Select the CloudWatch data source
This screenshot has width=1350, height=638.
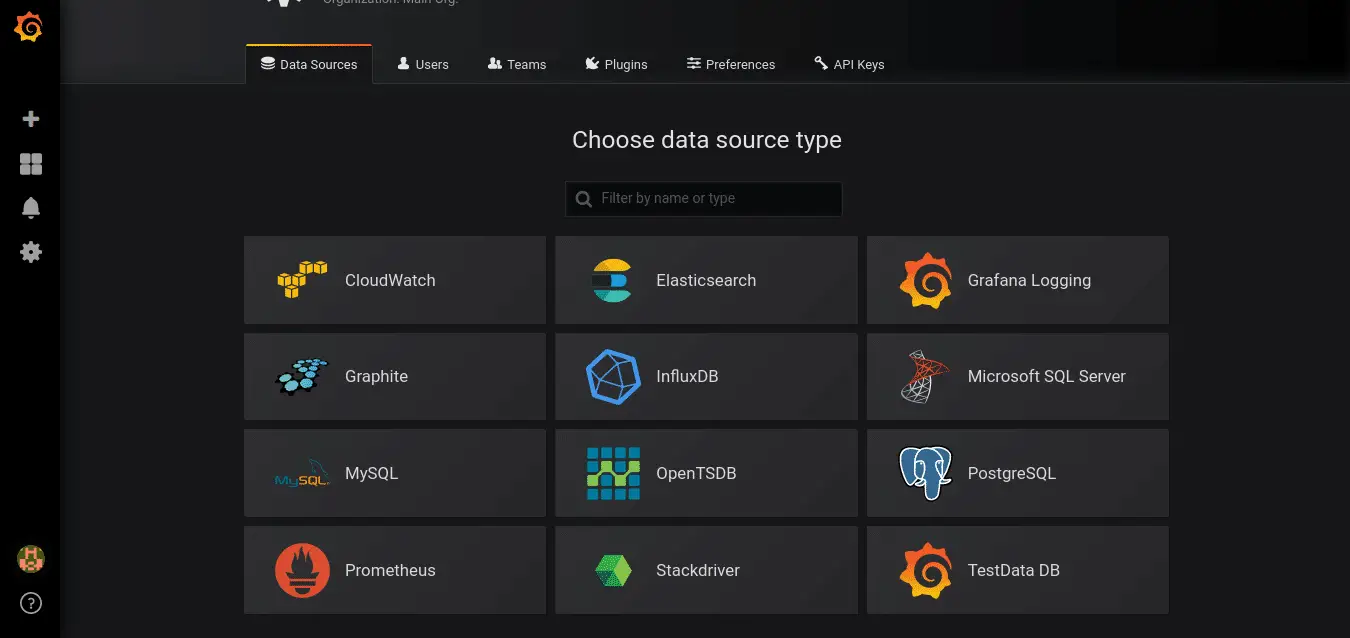click(394, 280)
